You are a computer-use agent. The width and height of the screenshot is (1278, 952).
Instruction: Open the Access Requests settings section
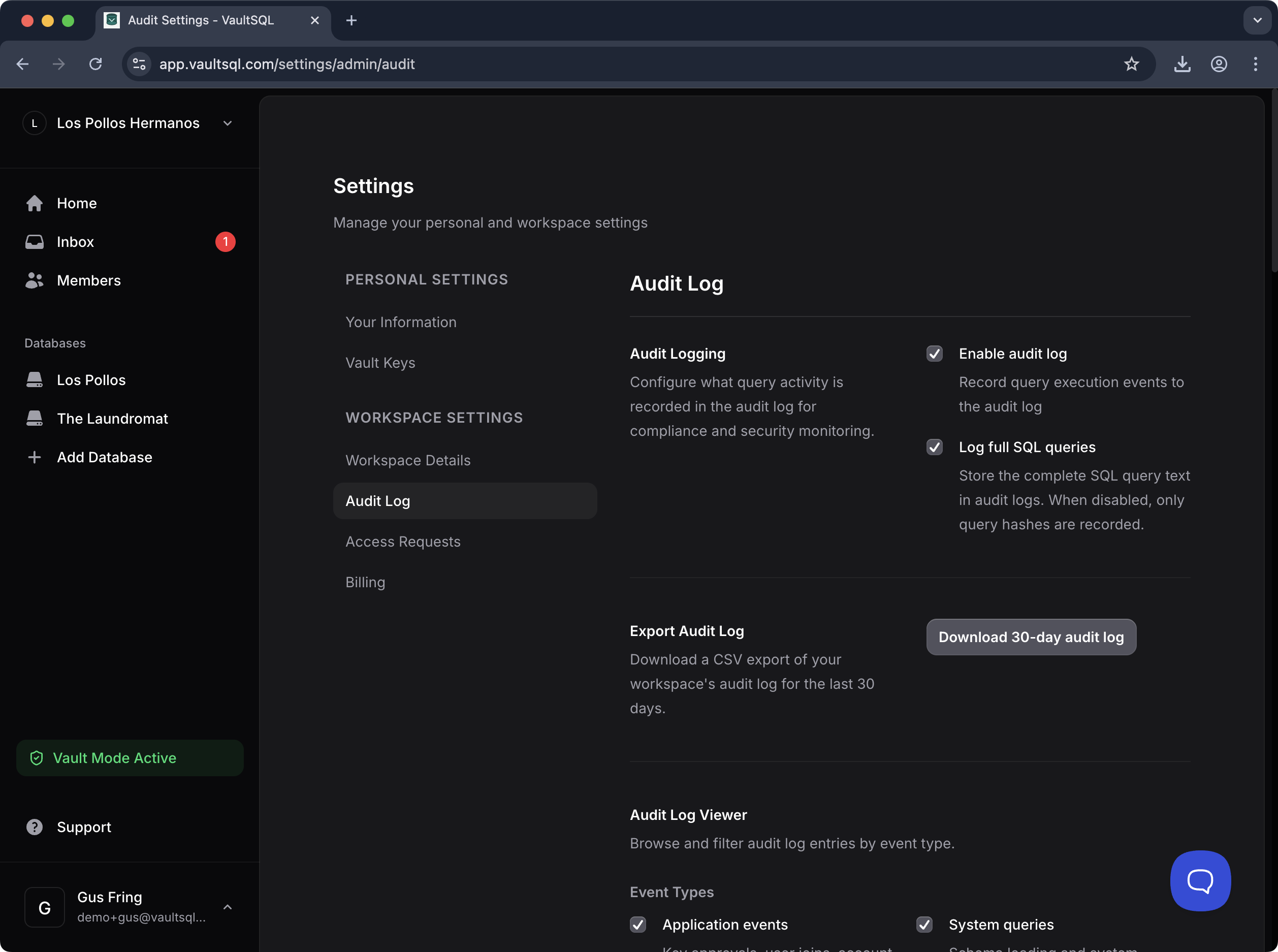coord(403,542)
